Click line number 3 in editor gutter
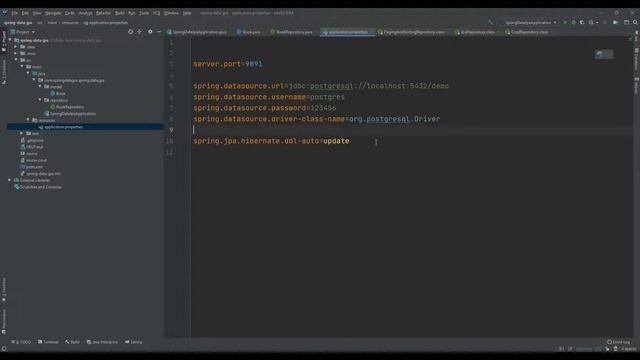Screen dimensions: 640x360 (171, 64)
